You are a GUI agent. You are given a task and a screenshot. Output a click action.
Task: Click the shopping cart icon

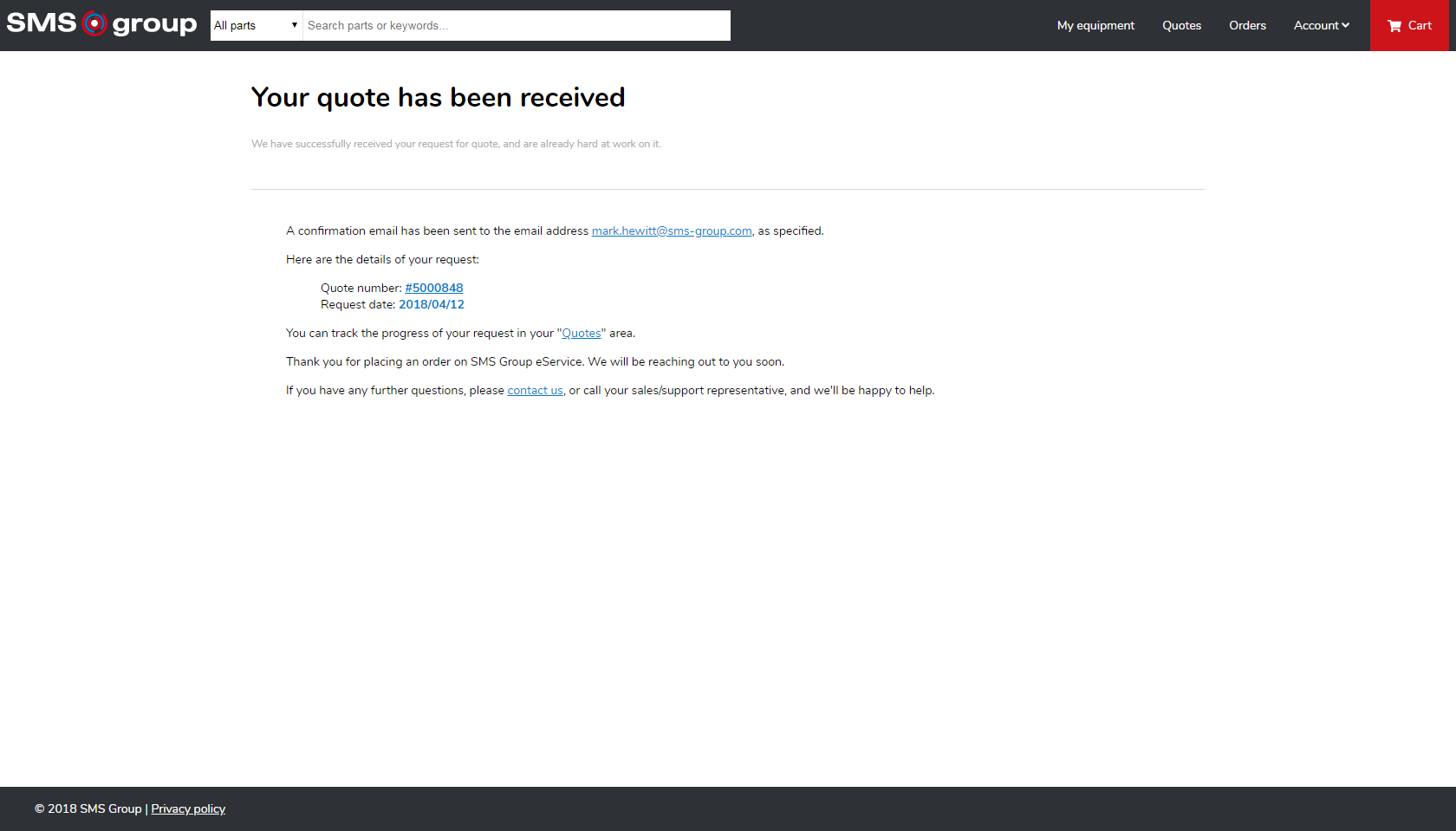click(1394, 26)
